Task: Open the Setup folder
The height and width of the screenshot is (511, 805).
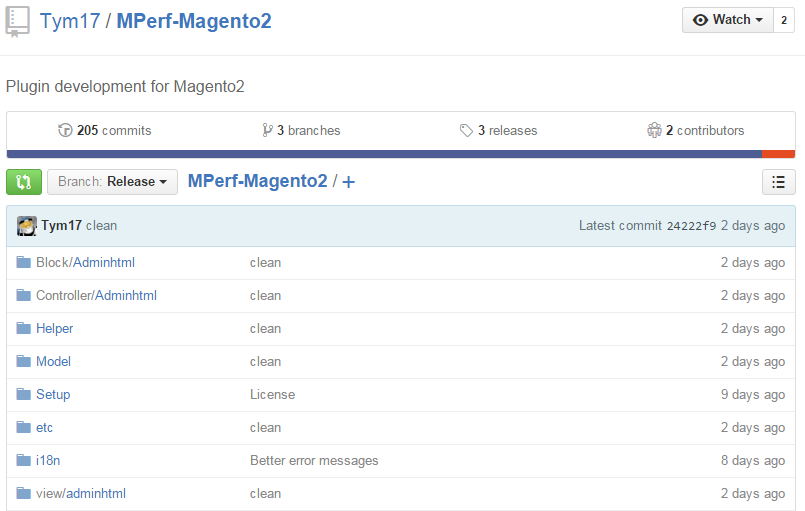Action: (x=53, y=394)
